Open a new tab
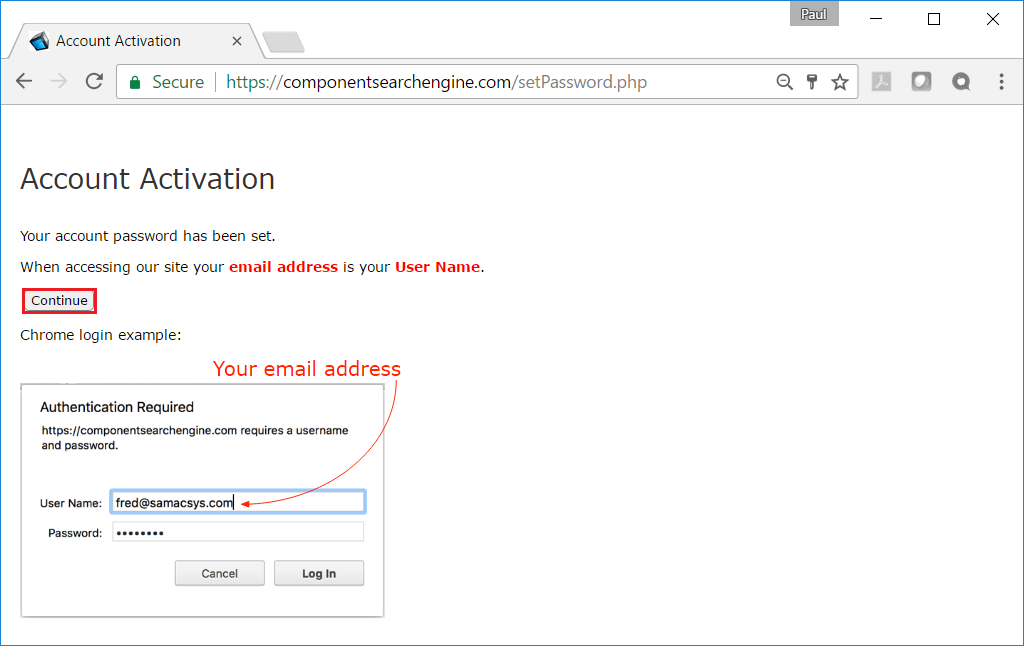 point(283,42)
